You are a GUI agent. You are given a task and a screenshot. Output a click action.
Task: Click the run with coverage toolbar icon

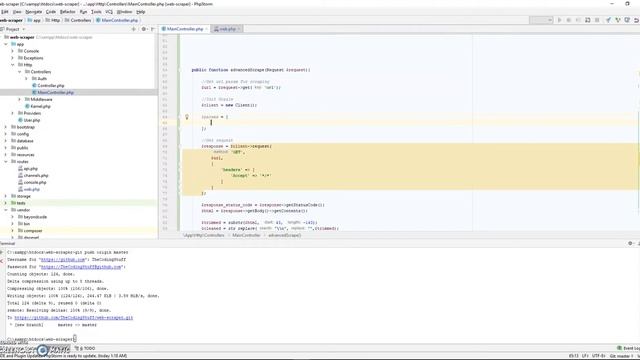click(578, 20)
